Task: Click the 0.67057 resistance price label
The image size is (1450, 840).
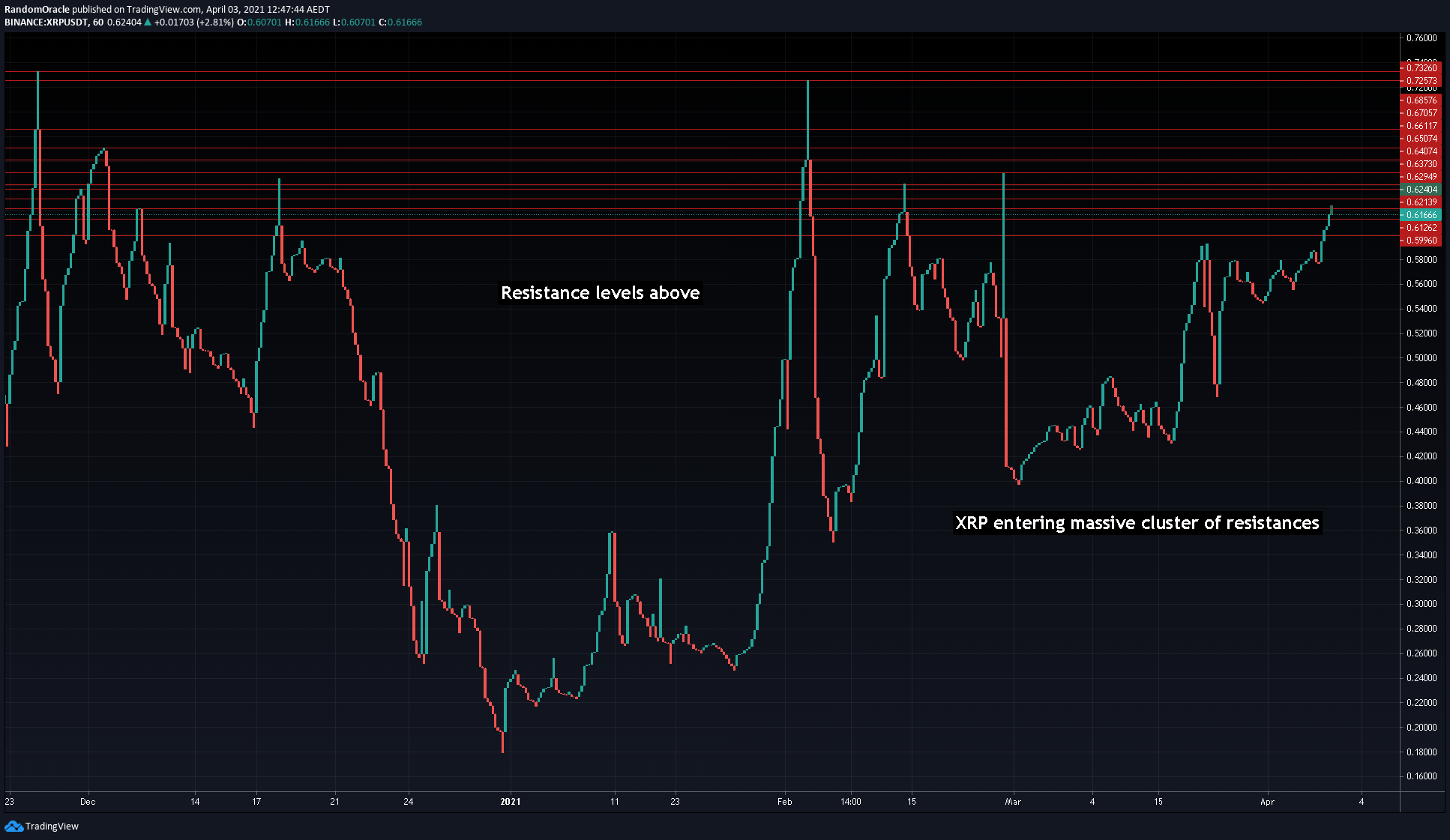Action: coord(1421,113)
